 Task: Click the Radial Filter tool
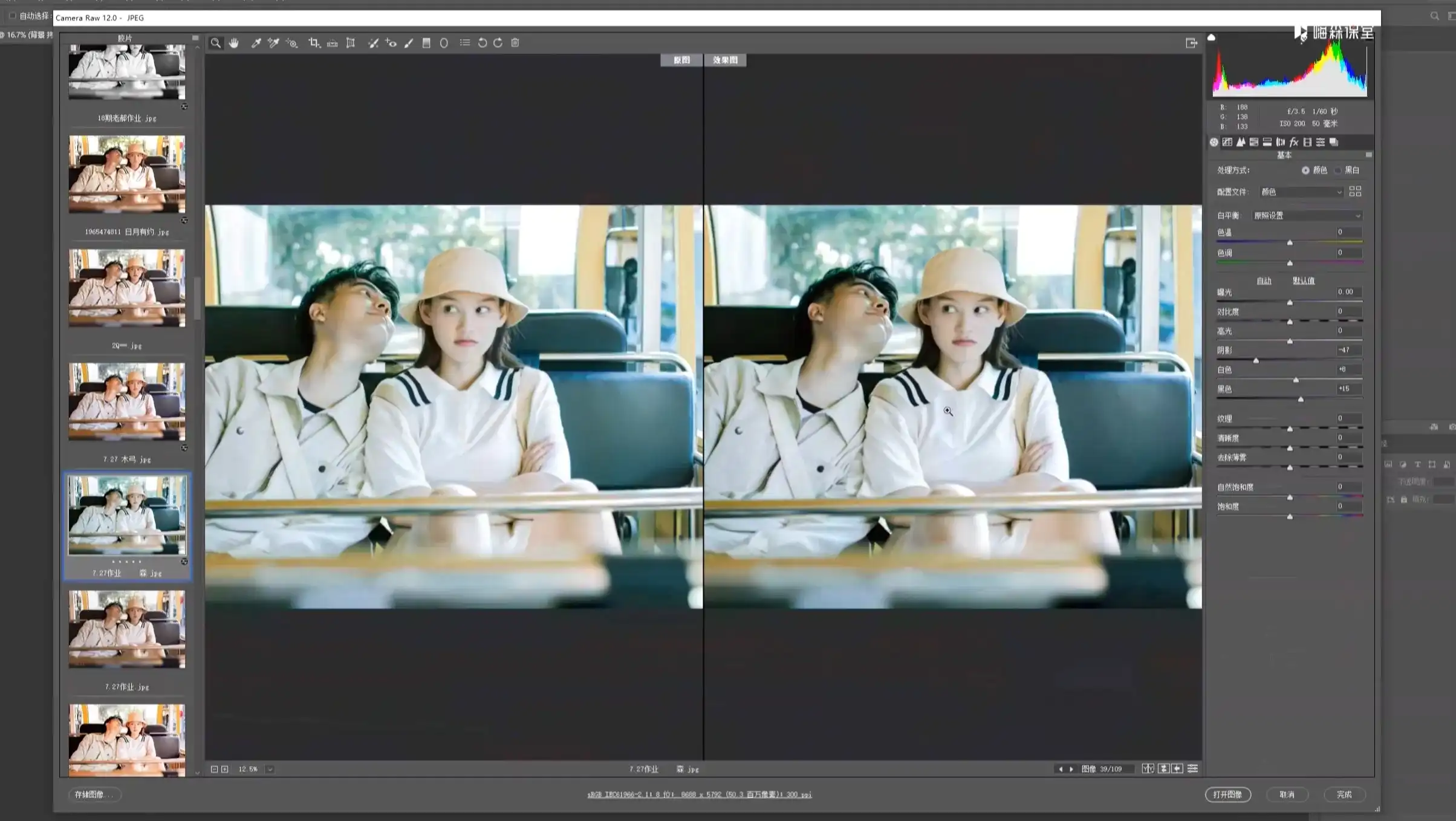point(444,43)
